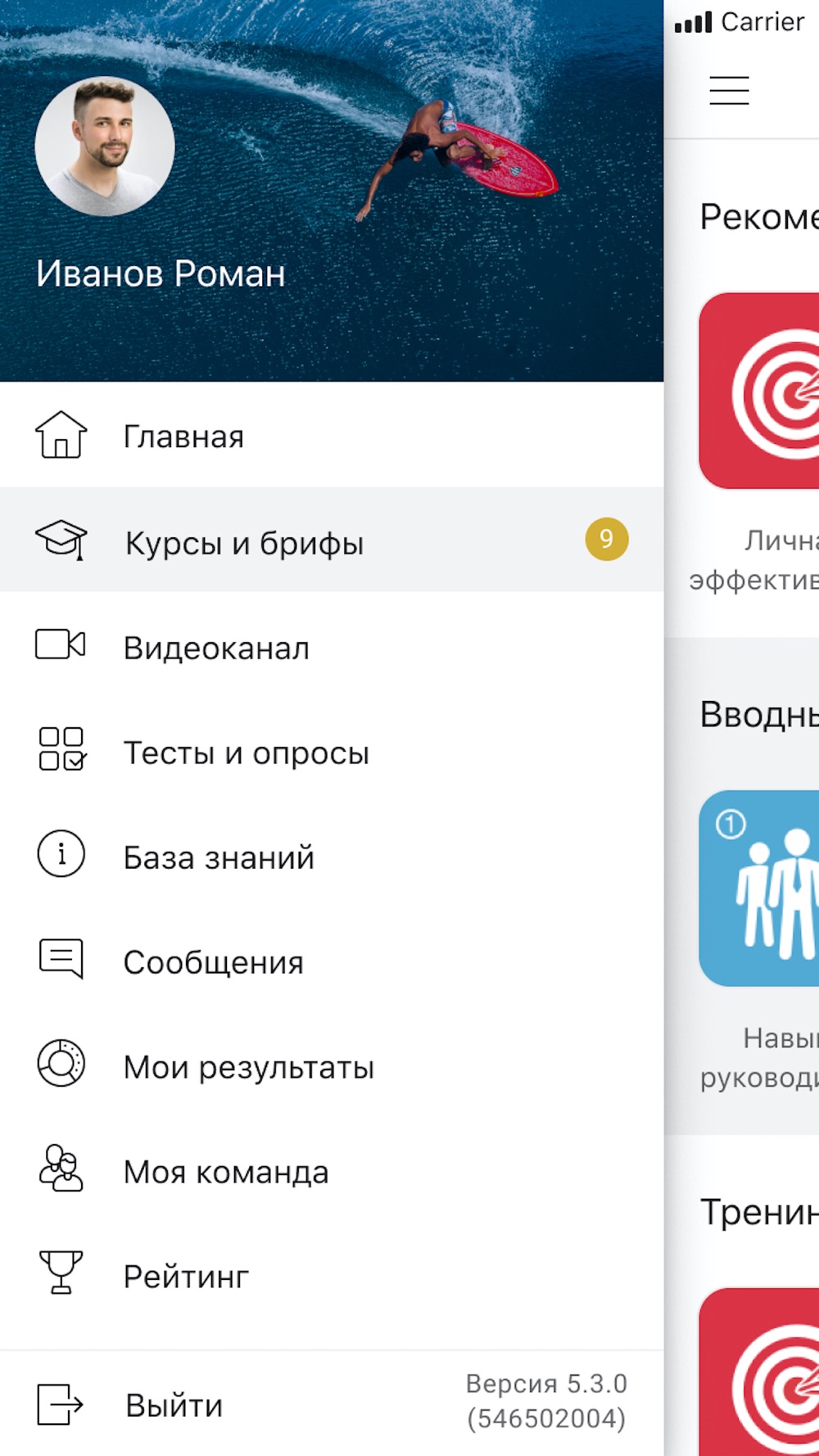Open the user profile photo avatar
Screen dimensions: 819x1456
click(x=105, y=147)
